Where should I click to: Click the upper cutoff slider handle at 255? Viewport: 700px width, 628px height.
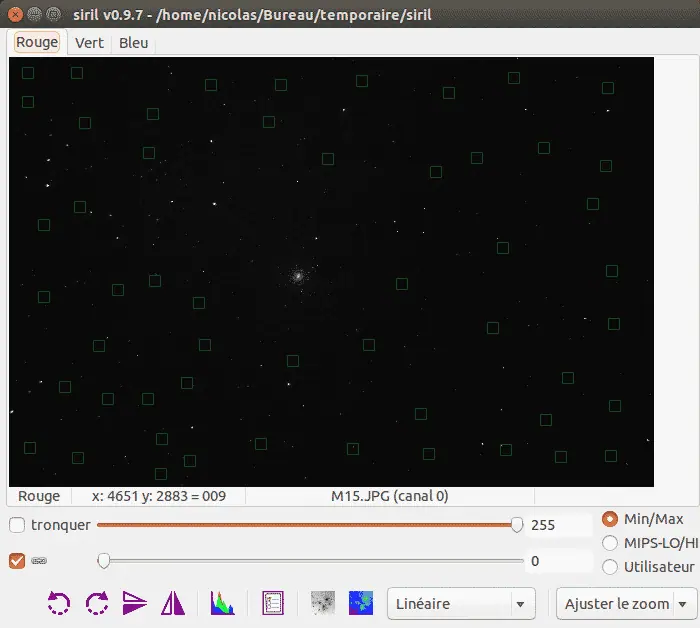[517, 525]
